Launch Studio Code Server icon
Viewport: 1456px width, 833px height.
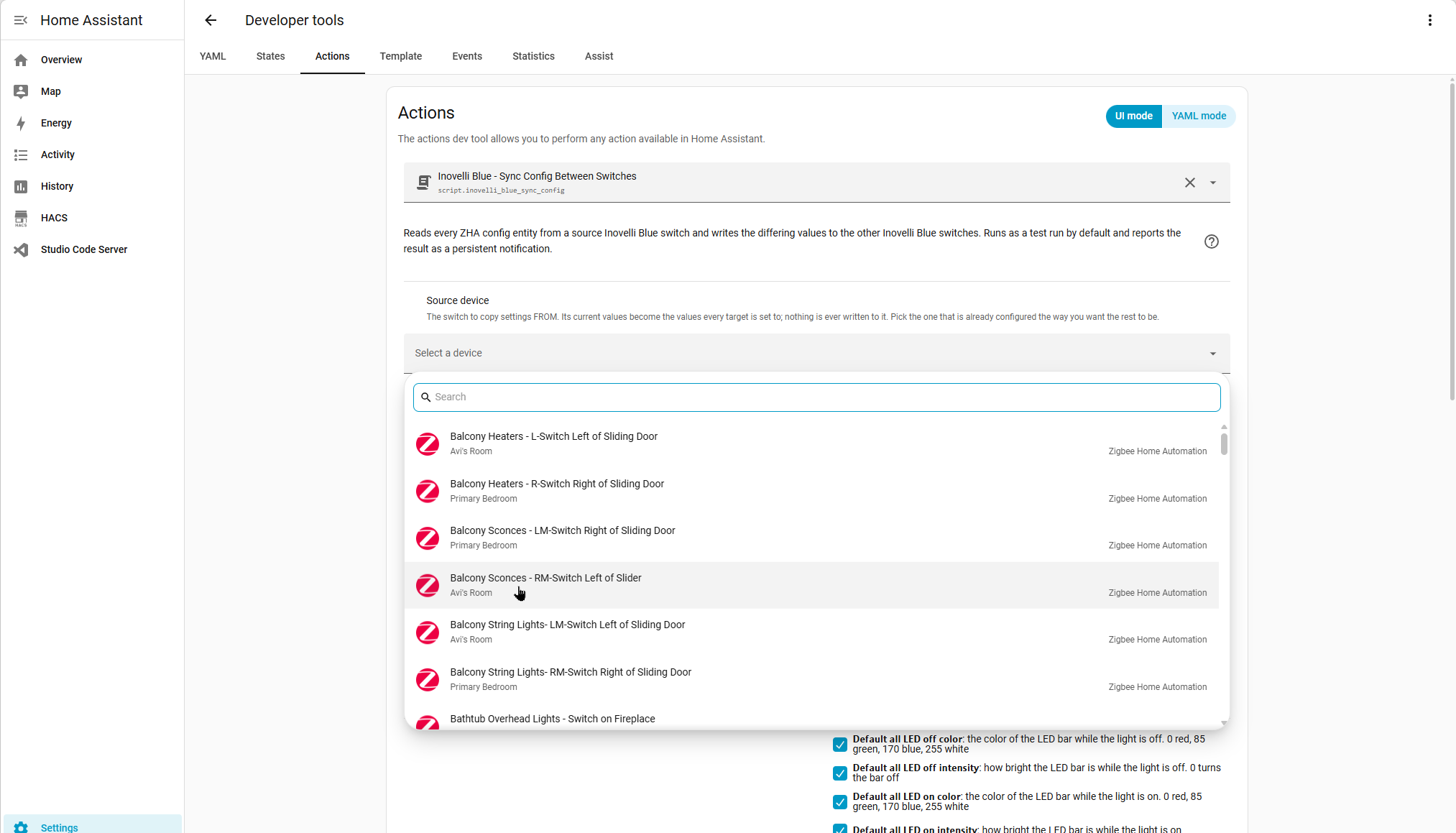pos(21,249)
